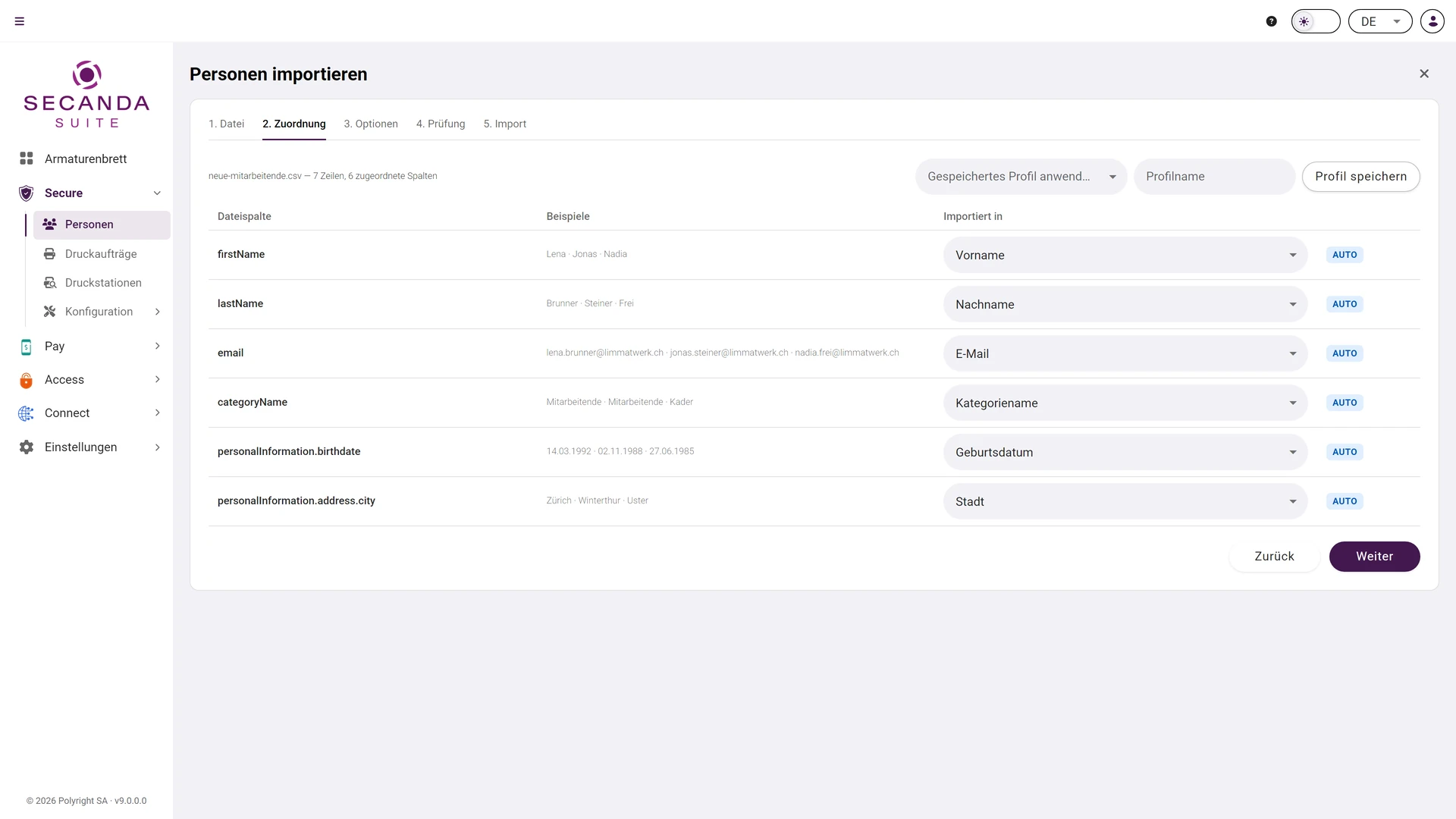This screenshot has width=1456, height=819.
Task: Click the Profil speichern button
Action: pyautogui.click(x=1361, y=177)
